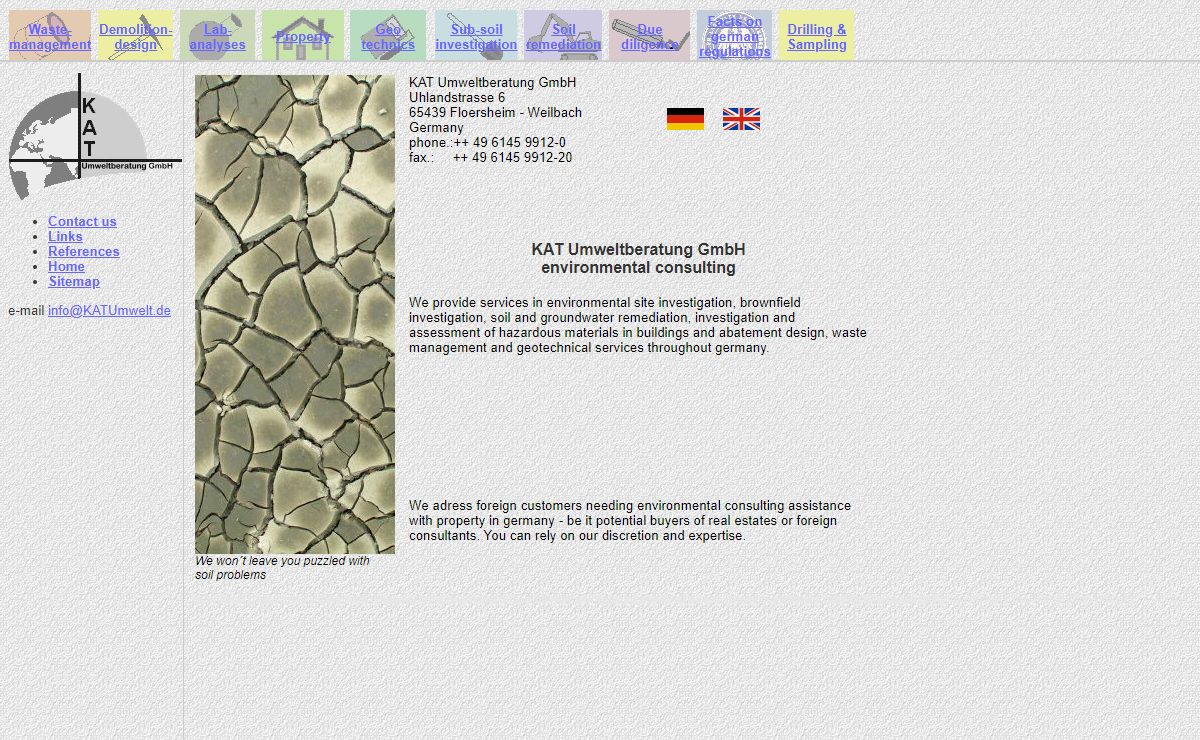Switch to German language flag

coord(685,119)
